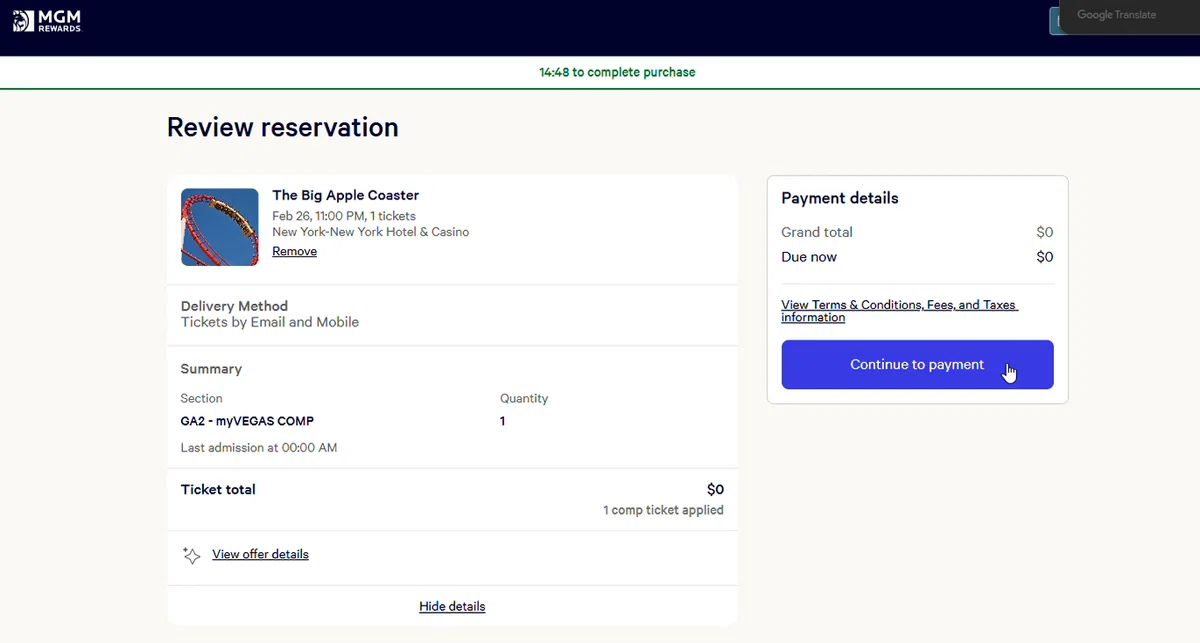The image size is (1200, 643).
Task: Click the GA2 - myVEGAS COMP section value
Action: (247, 421)
